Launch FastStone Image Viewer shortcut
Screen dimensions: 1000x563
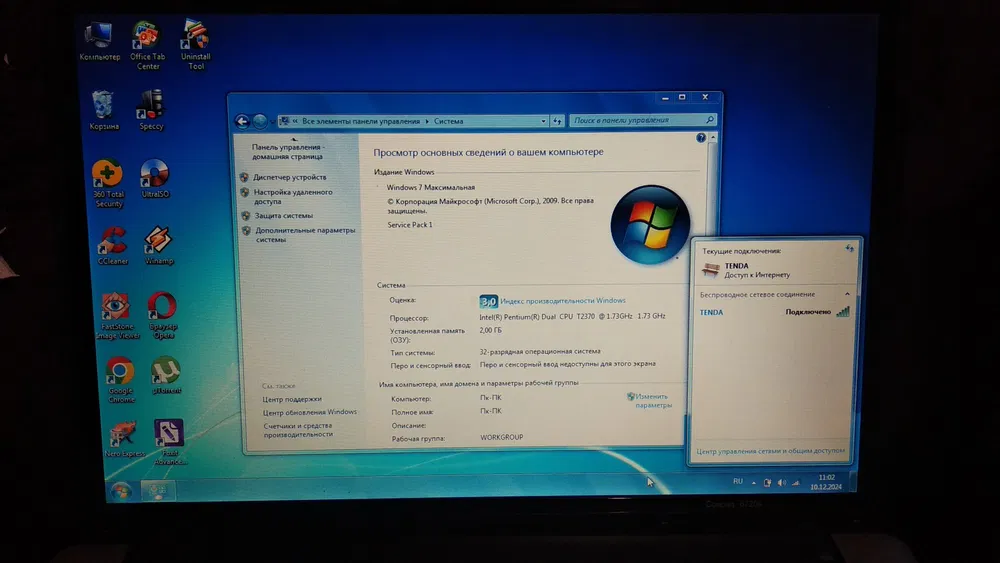(117, 315)
